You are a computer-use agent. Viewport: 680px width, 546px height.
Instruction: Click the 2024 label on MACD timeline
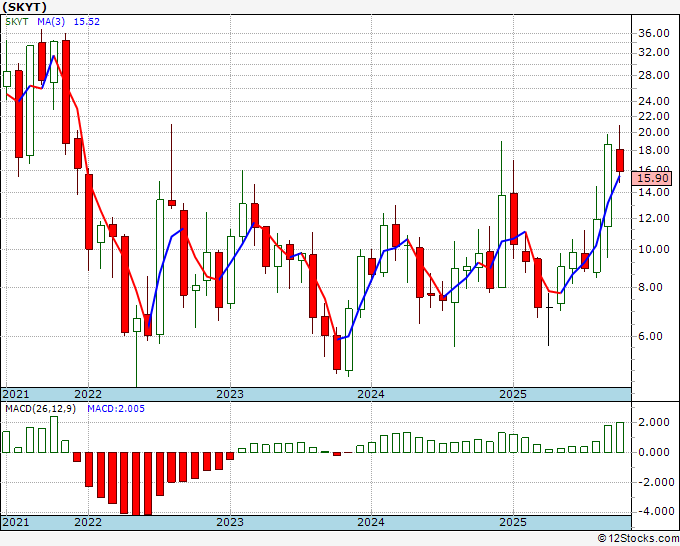(371, 522)
